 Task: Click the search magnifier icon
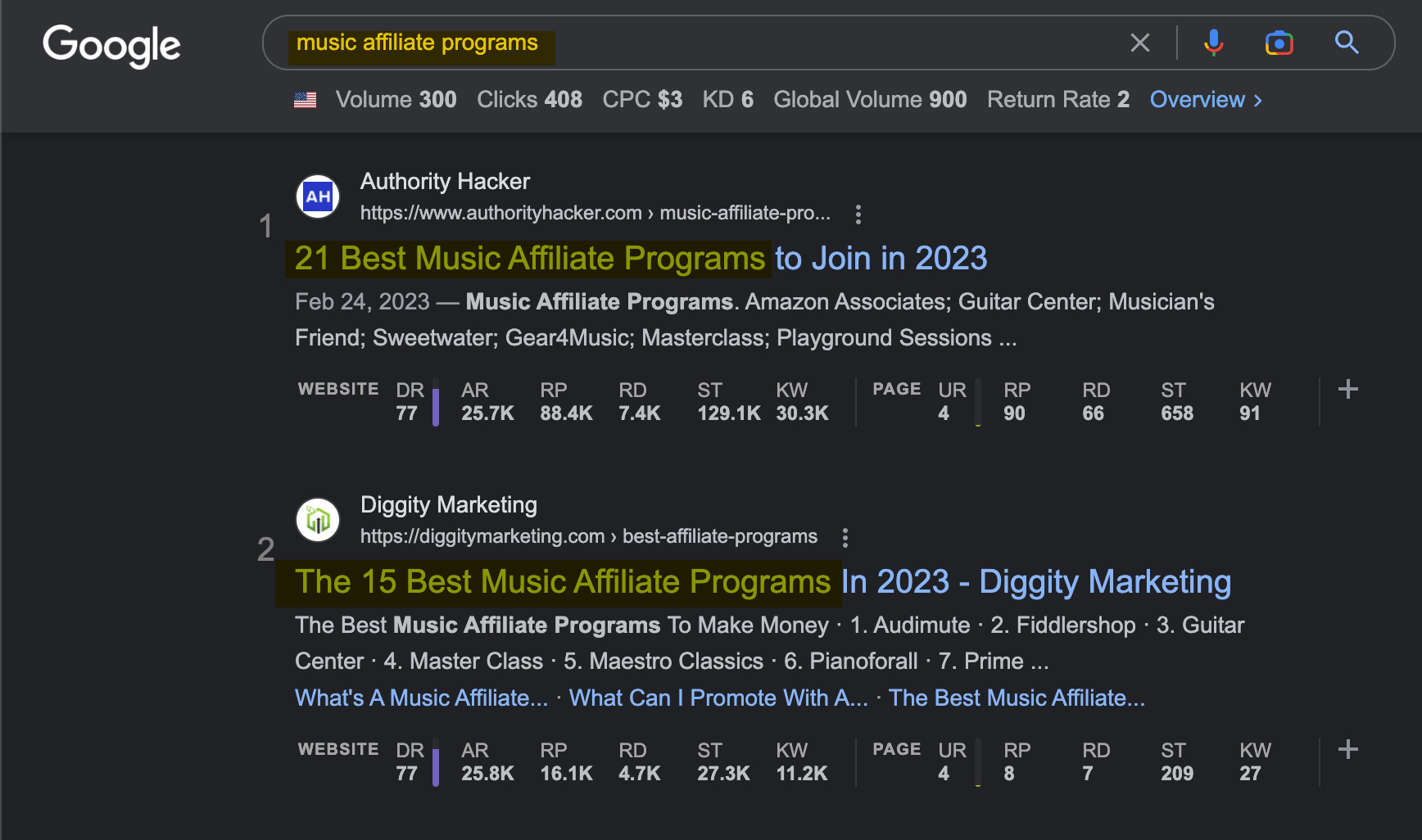point(1347,43)
